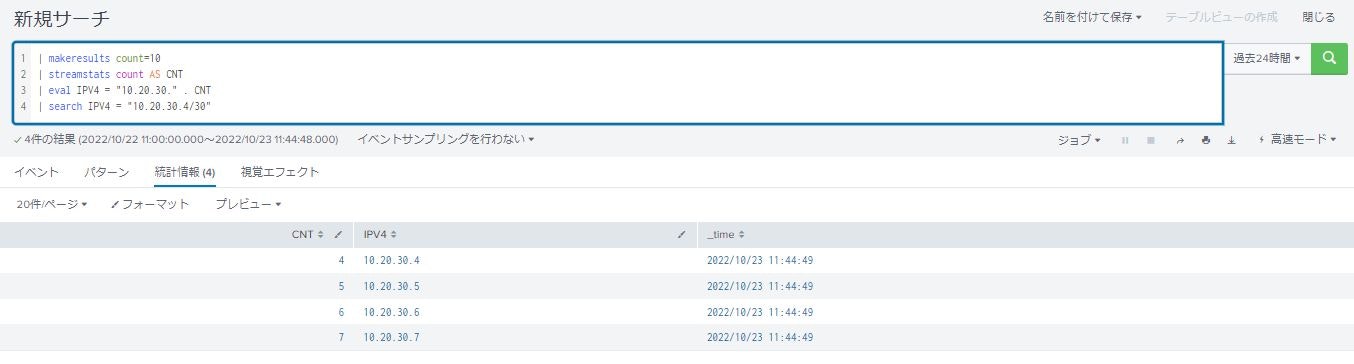Click the 新規サーチ page title
This screenshot has width=1354, height=364.
[62, 19]
